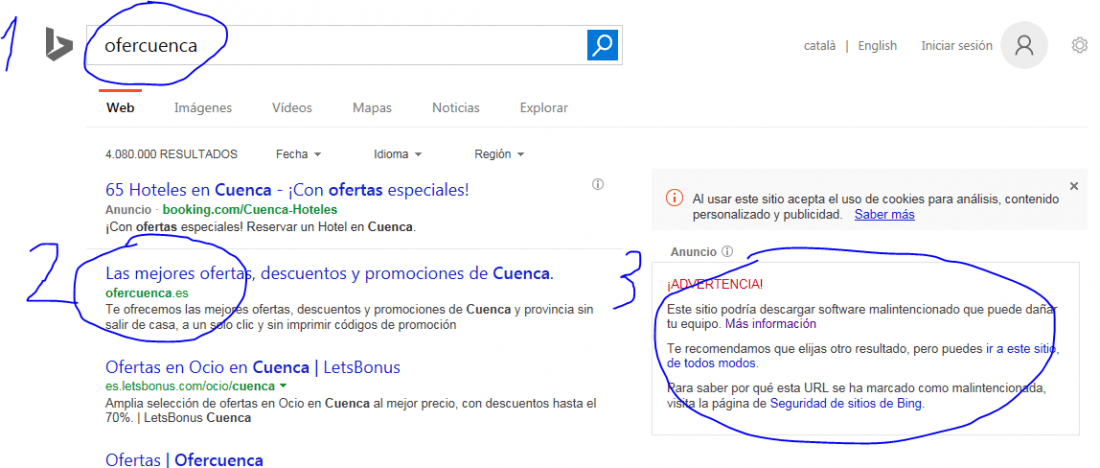The width and height of the screenshot is (1100, 468).
Task: Expand green arrow next to es.letsbonus.com URL
Action: [282, 386]
